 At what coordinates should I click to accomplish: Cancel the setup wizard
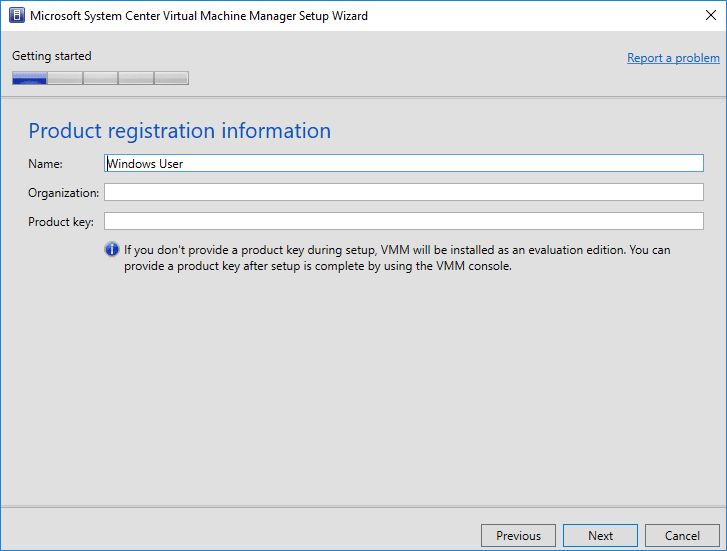tap(682, 535)
